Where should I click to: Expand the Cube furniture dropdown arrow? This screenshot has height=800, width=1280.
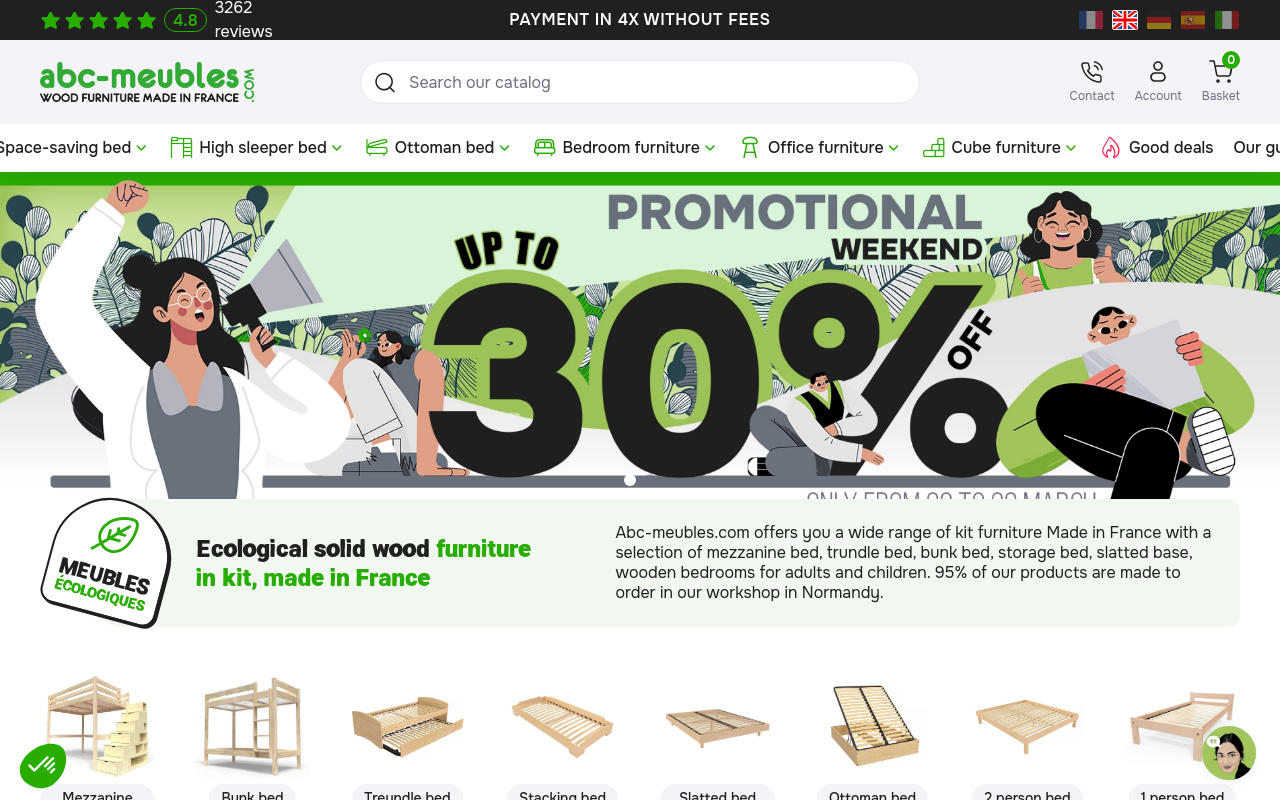(x=1071, y=148)
